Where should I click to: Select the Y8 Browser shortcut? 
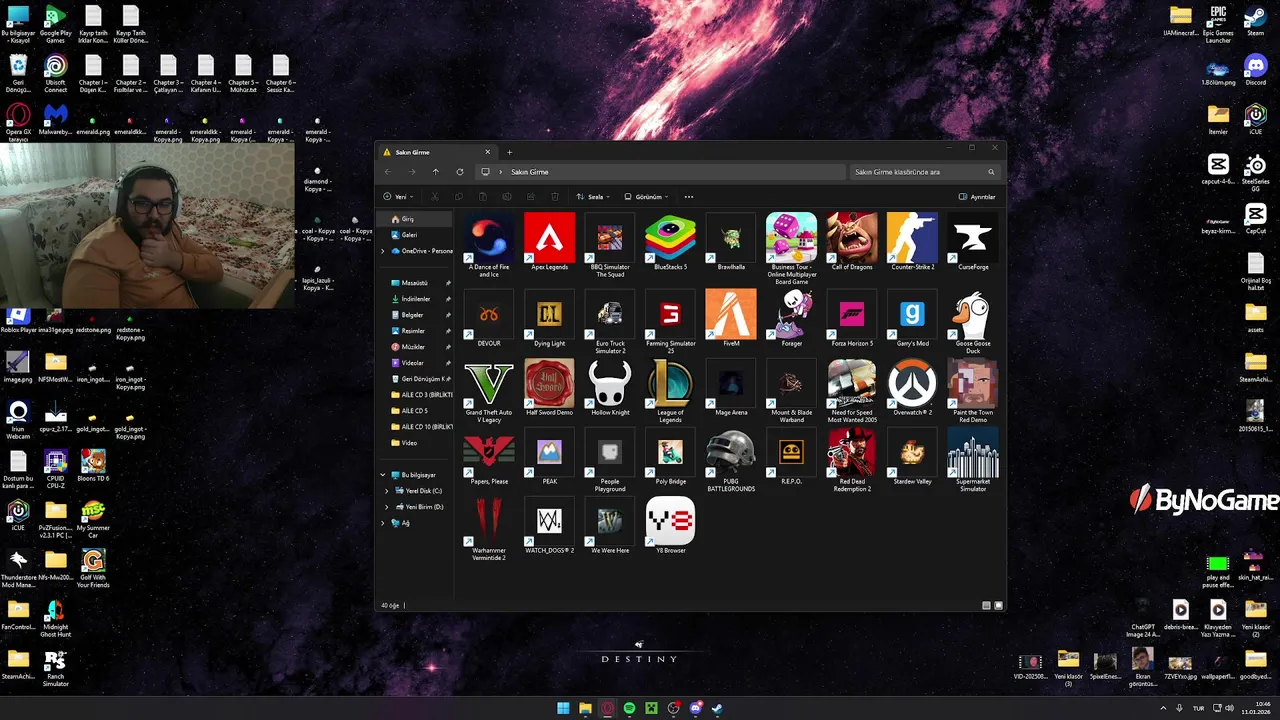click(x=670, y=525)
